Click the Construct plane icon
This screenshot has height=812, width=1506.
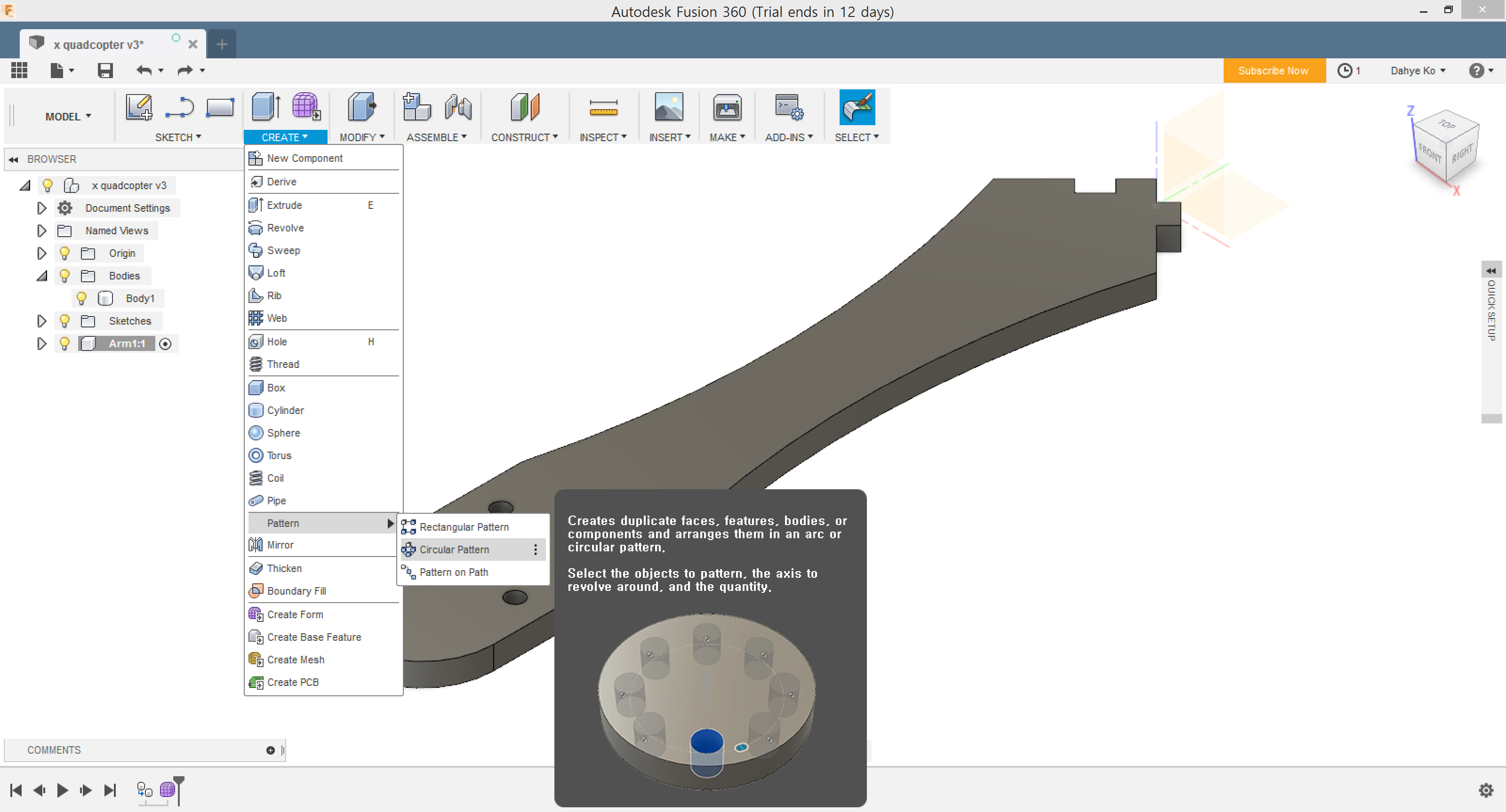pyautogui.click(x=524, y=107)
